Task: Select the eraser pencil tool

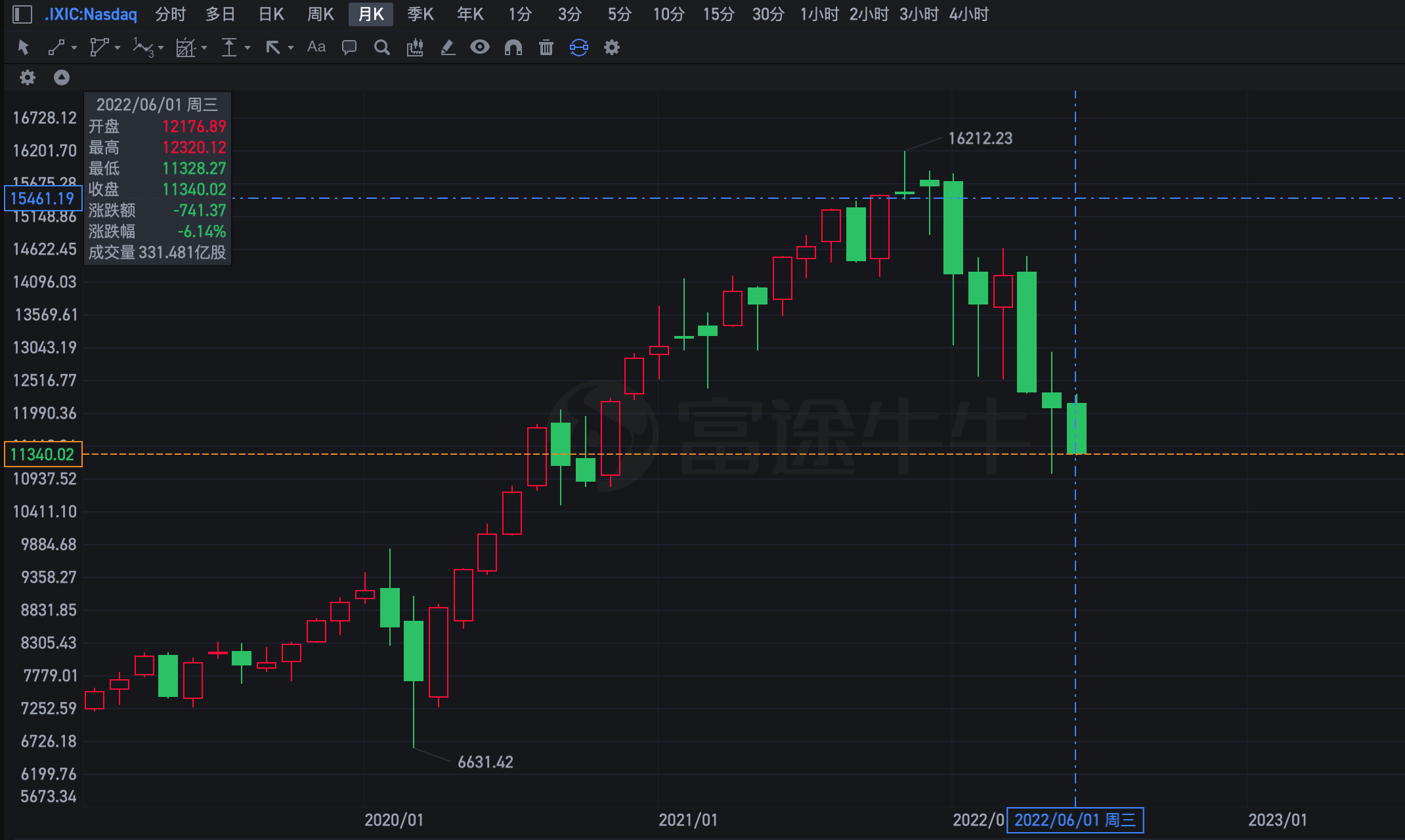Action: click(x=448, y=47)
